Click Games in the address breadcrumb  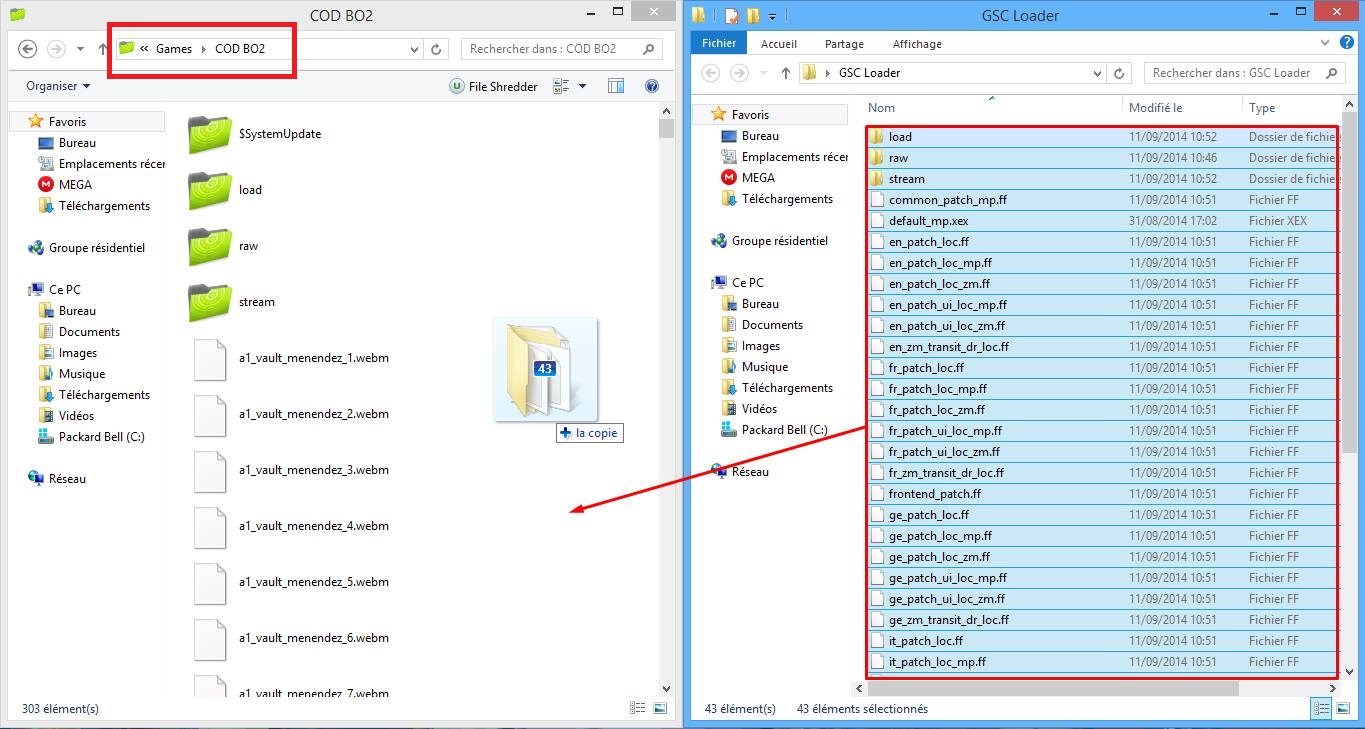coord(174,49)
